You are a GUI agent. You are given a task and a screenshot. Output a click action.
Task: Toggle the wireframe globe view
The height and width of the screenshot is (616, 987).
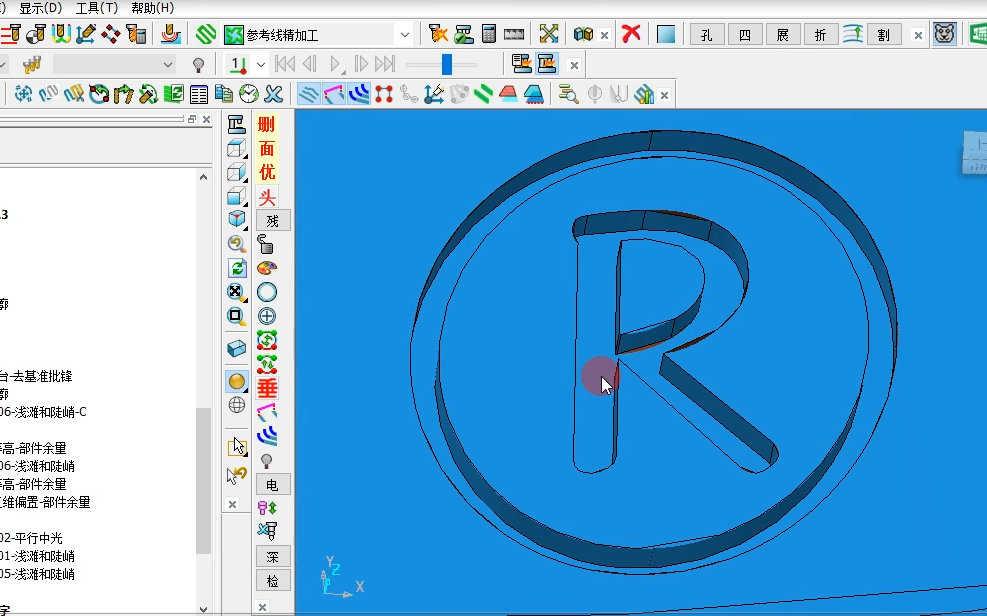point(237,405)
